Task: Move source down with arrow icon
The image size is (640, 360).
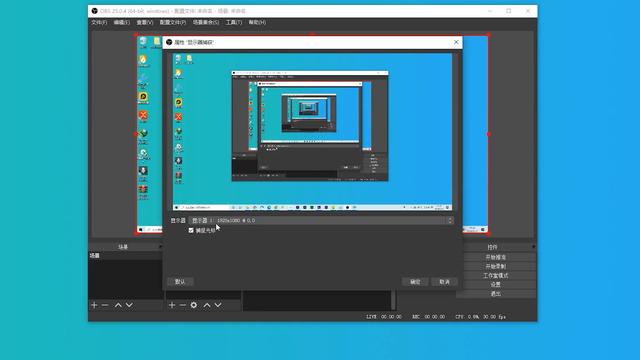Action: click(x=218, y=305)
